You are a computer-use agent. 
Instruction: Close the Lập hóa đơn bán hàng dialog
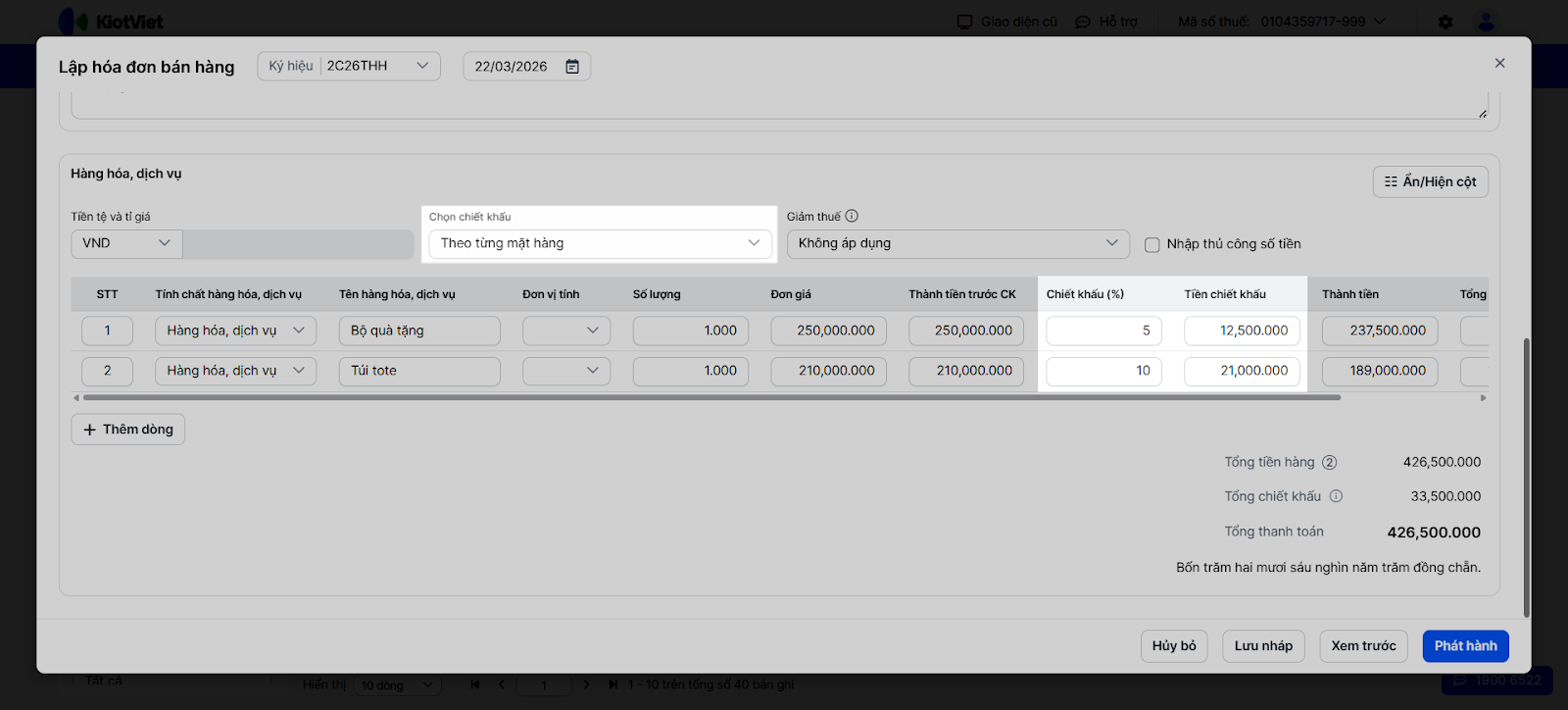coord(1499,63)
